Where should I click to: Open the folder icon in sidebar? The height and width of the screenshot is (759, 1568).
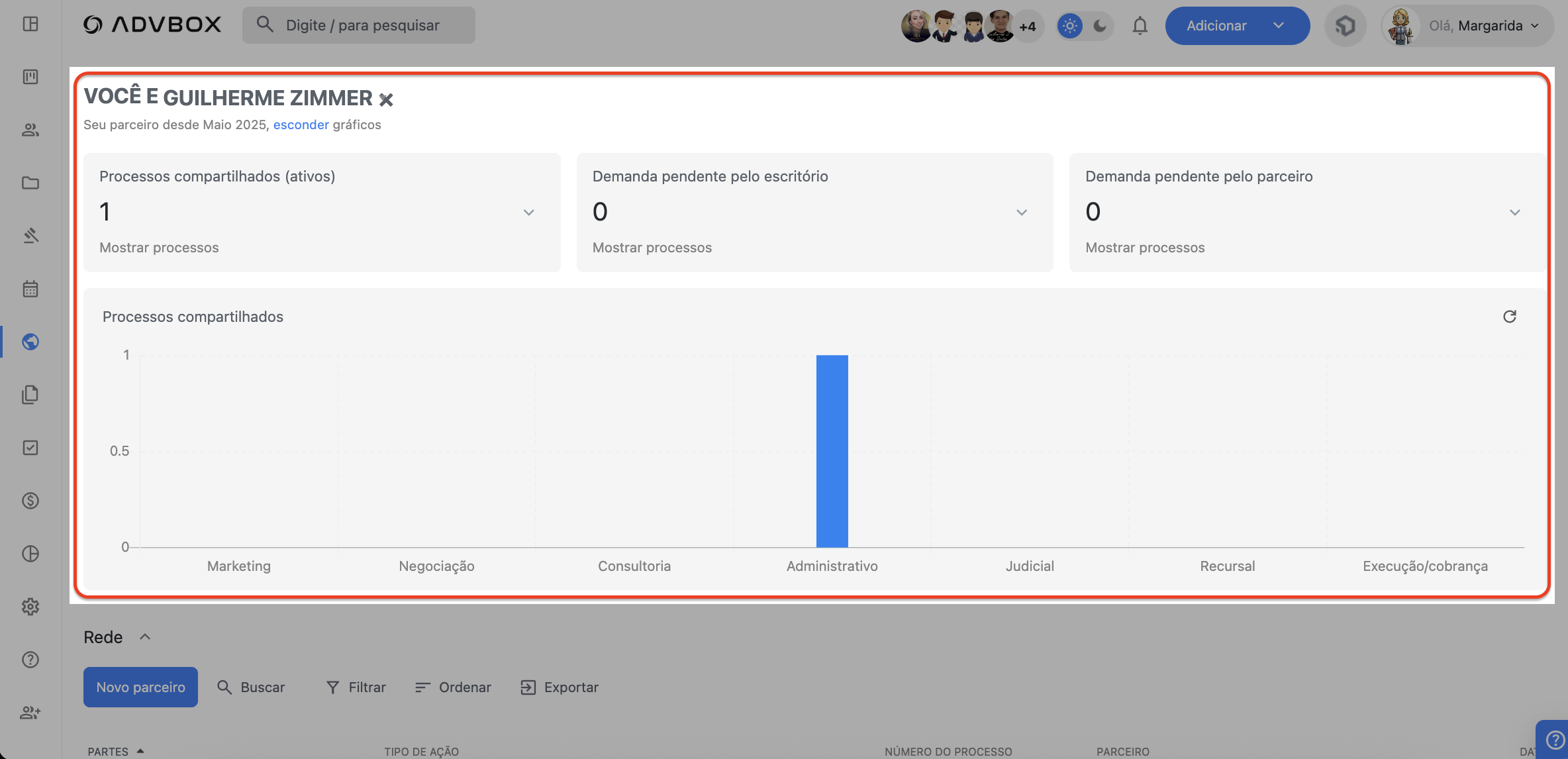pyautogui.click(x=30, y=183)
